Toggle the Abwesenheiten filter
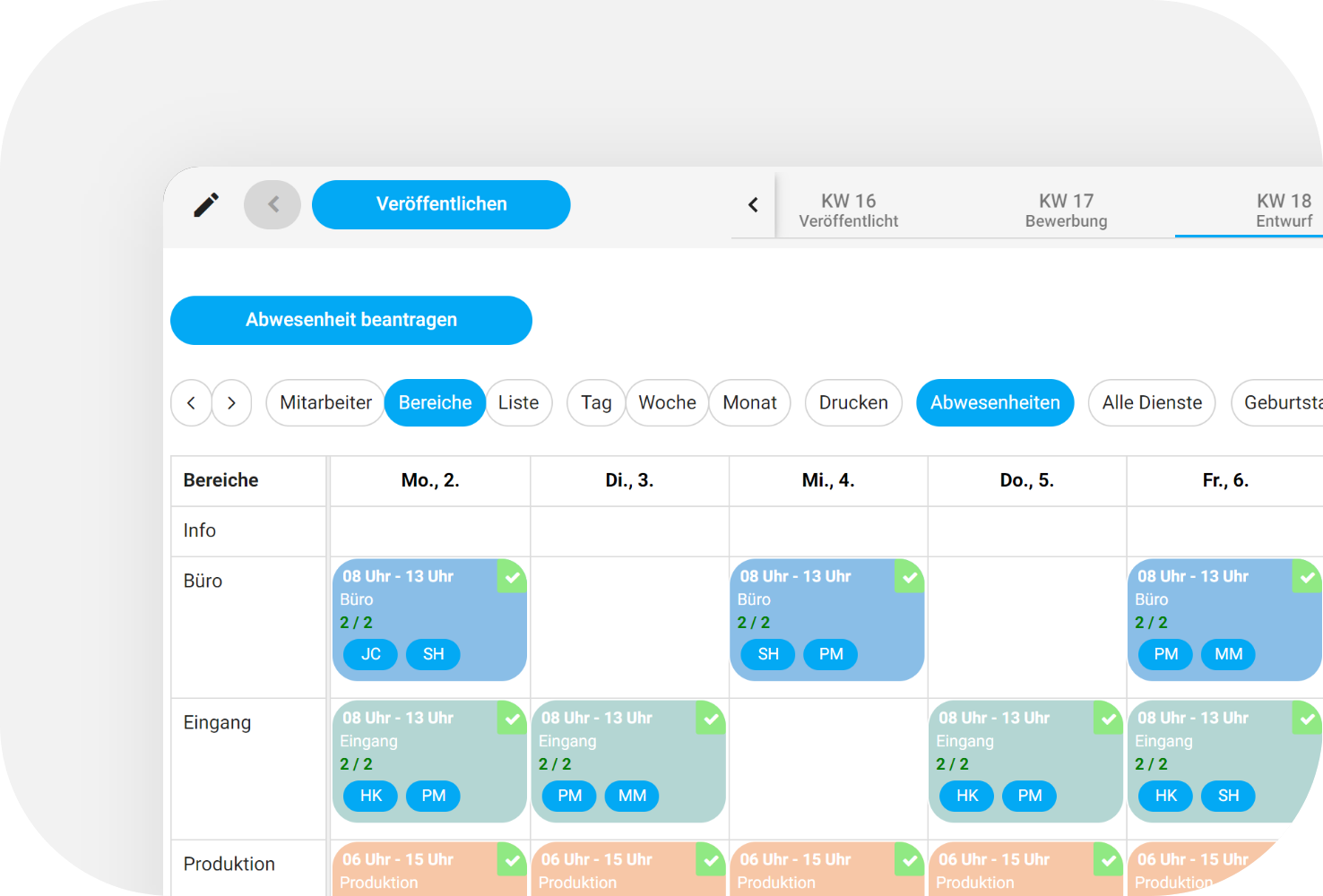1323x896 pixels. click(995, 403)
